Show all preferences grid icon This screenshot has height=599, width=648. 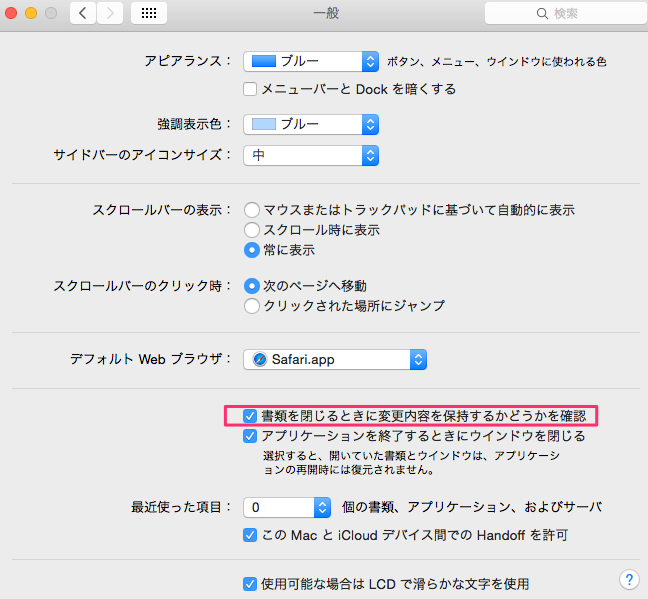(x=149, y=13)
